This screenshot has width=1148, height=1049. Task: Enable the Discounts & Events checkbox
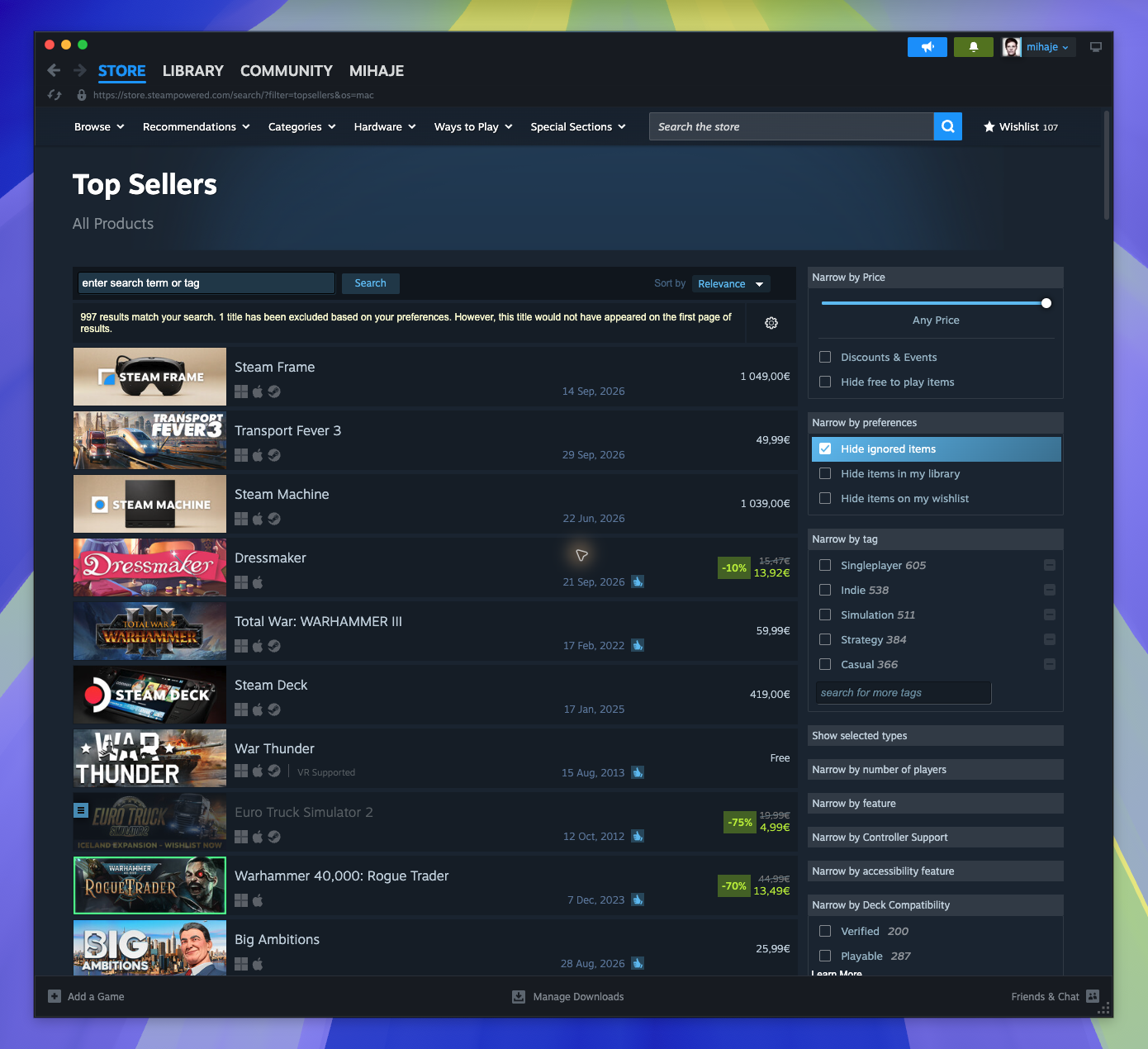825,357
